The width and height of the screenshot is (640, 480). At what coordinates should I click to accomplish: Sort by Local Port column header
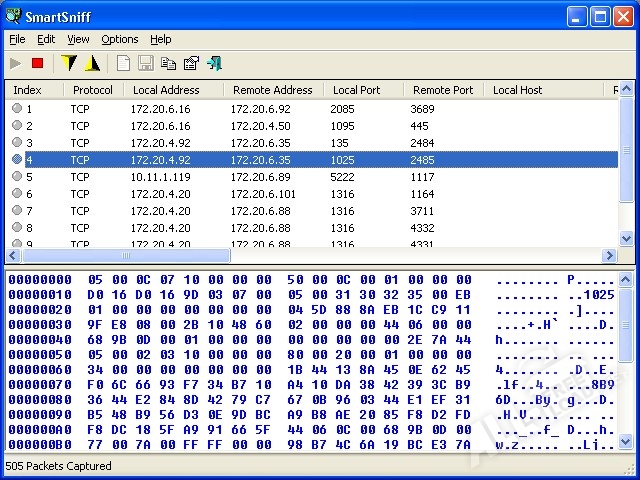pos(356,90)
